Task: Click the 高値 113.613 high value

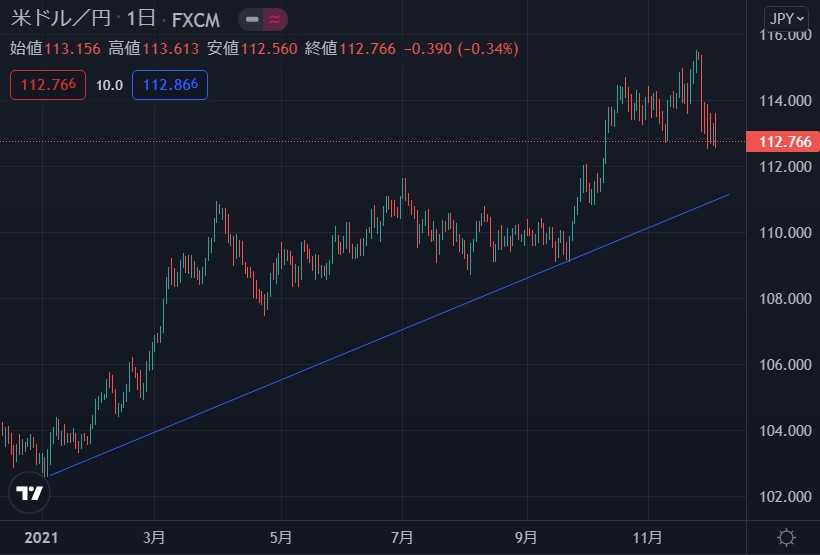Action: click(153, 49)
